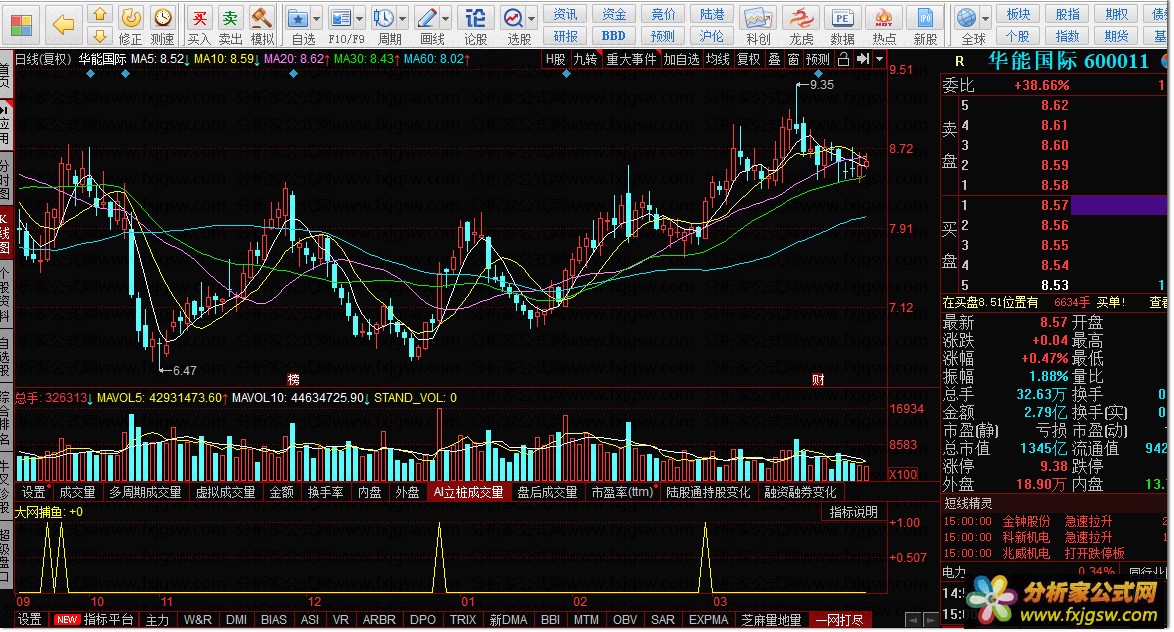
Task: Select the BIAS indicator tab
Action: (x=273, y=620)
